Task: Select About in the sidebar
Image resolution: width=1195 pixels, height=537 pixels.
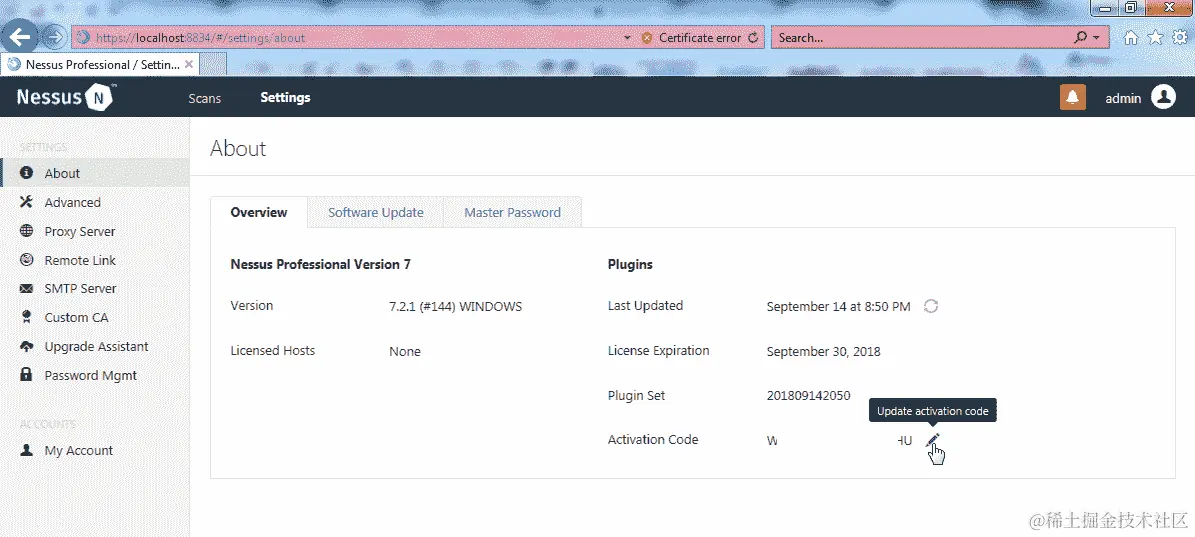Action: 95,173
